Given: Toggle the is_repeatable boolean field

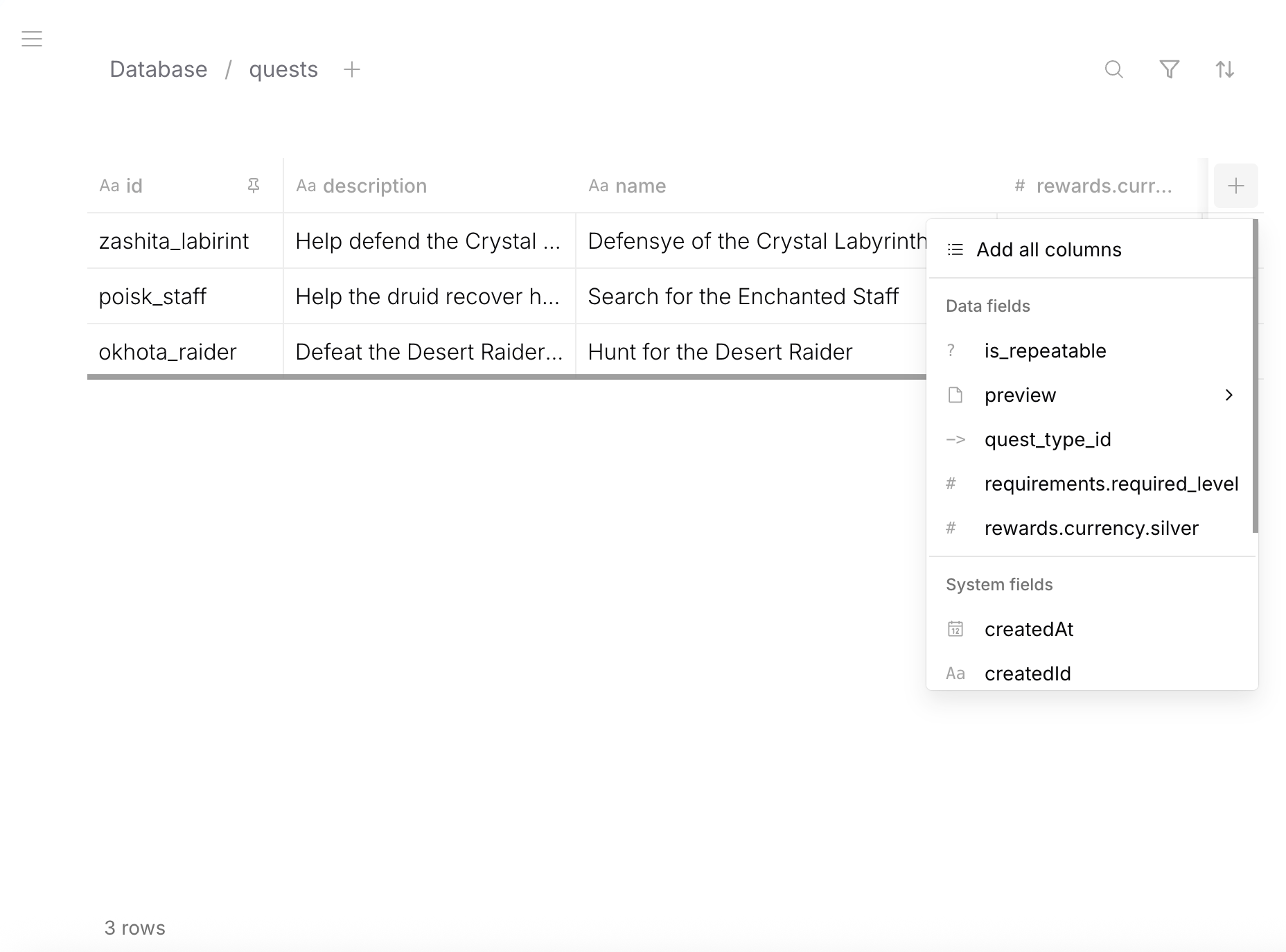Looking at the screenshot, I should coord(1045,351).
